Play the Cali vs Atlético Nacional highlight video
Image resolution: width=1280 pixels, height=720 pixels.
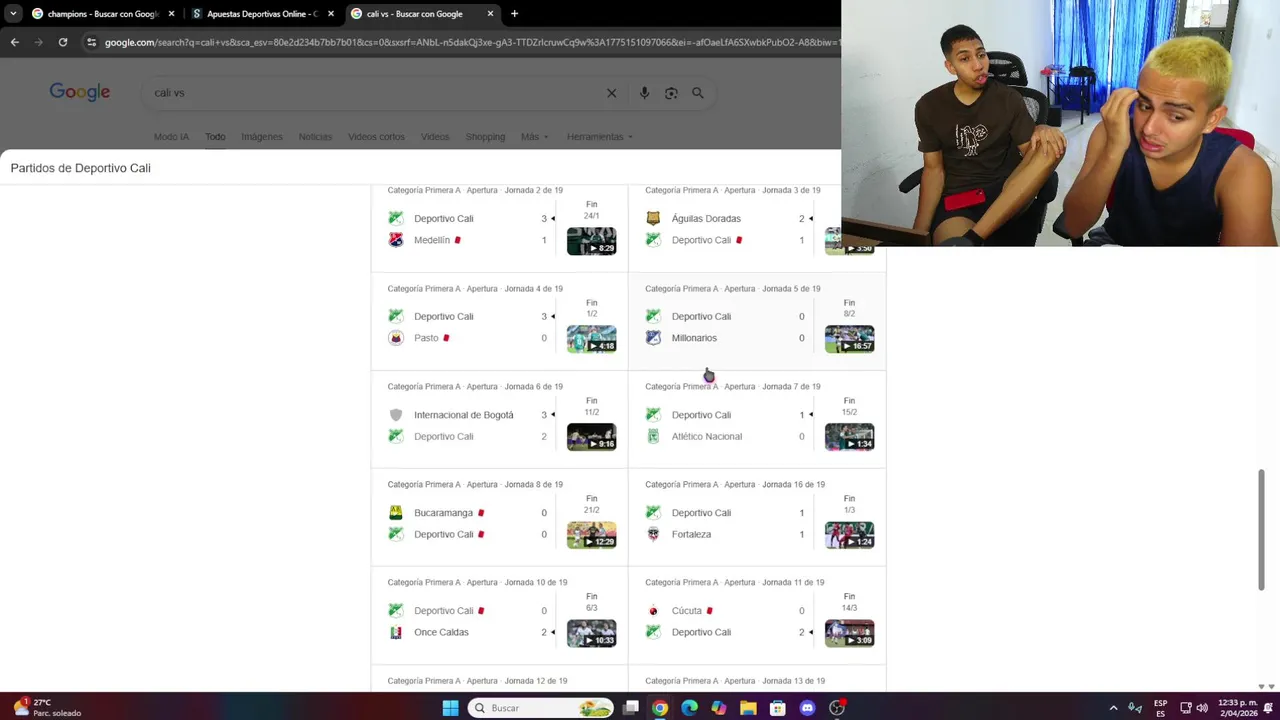point(849,437)
